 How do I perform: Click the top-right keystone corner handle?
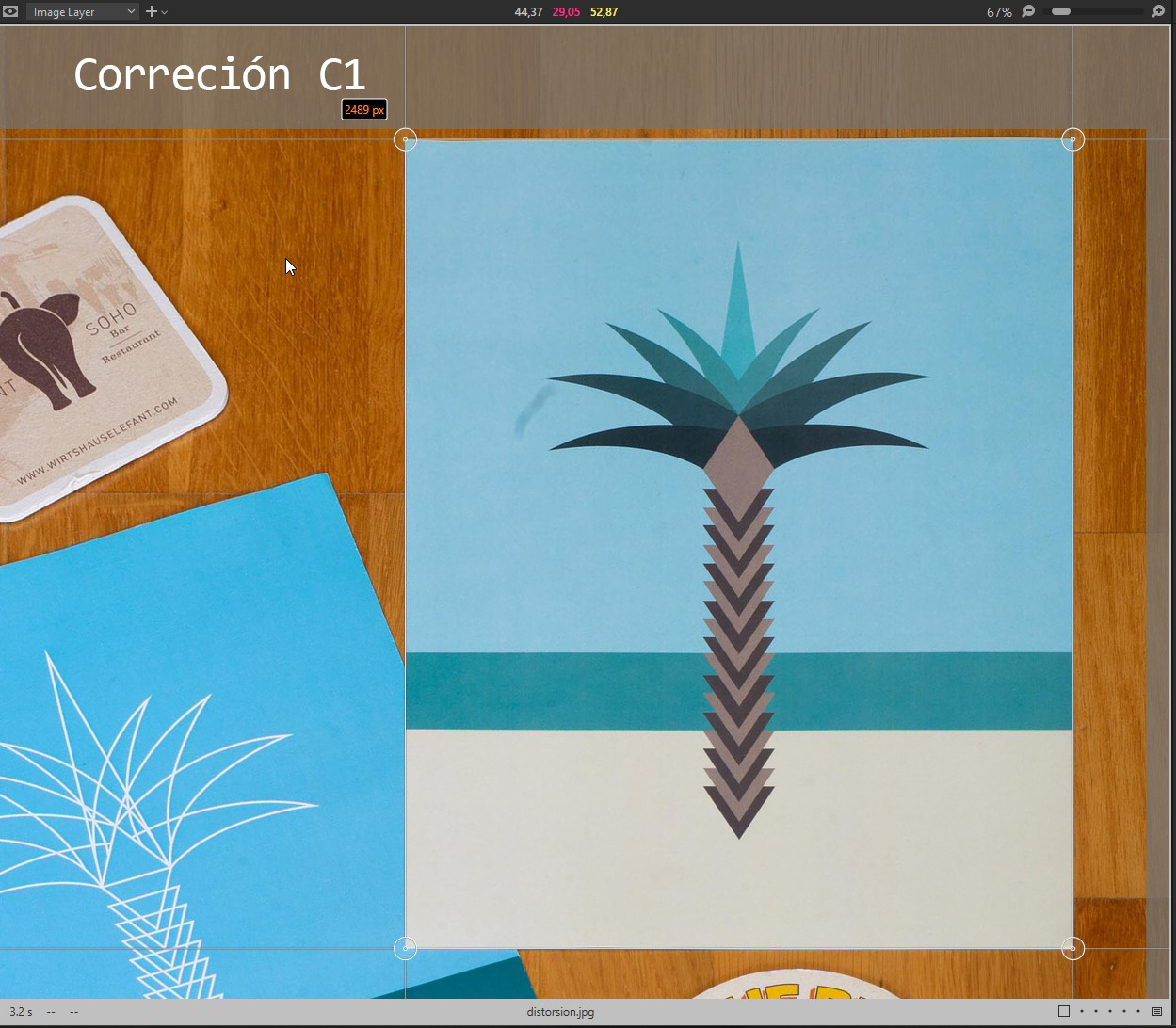click(1072, 139)
